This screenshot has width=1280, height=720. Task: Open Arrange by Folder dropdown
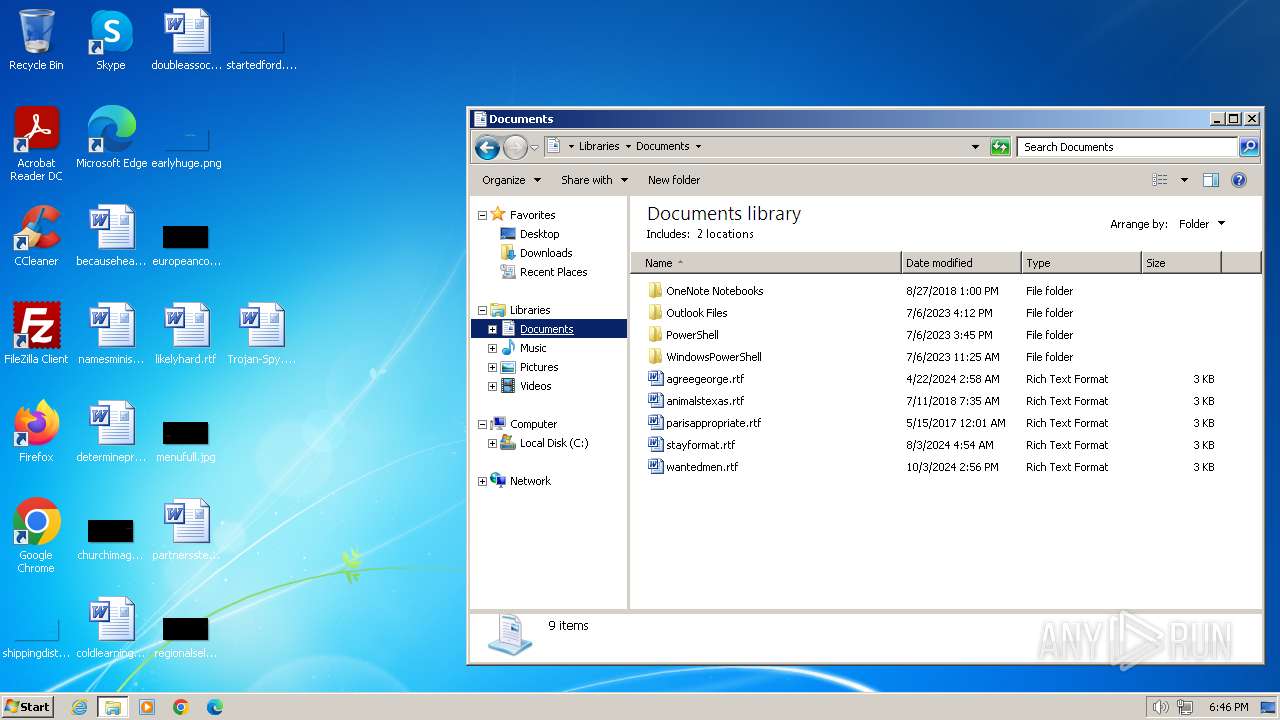click(x=1202, y=224)
